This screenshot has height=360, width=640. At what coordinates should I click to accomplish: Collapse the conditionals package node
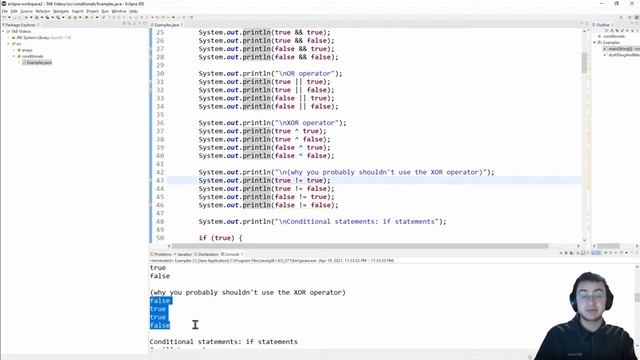pyautogui.click(x=14, y=56)
